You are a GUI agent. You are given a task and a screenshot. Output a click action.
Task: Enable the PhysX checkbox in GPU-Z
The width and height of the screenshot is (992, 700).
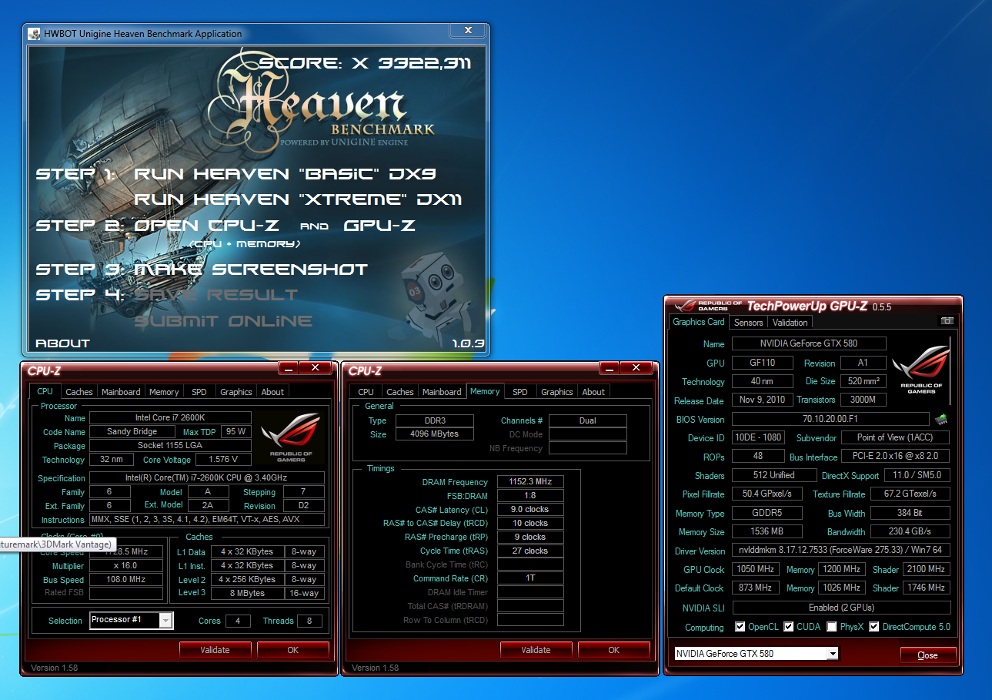(832, 627)
